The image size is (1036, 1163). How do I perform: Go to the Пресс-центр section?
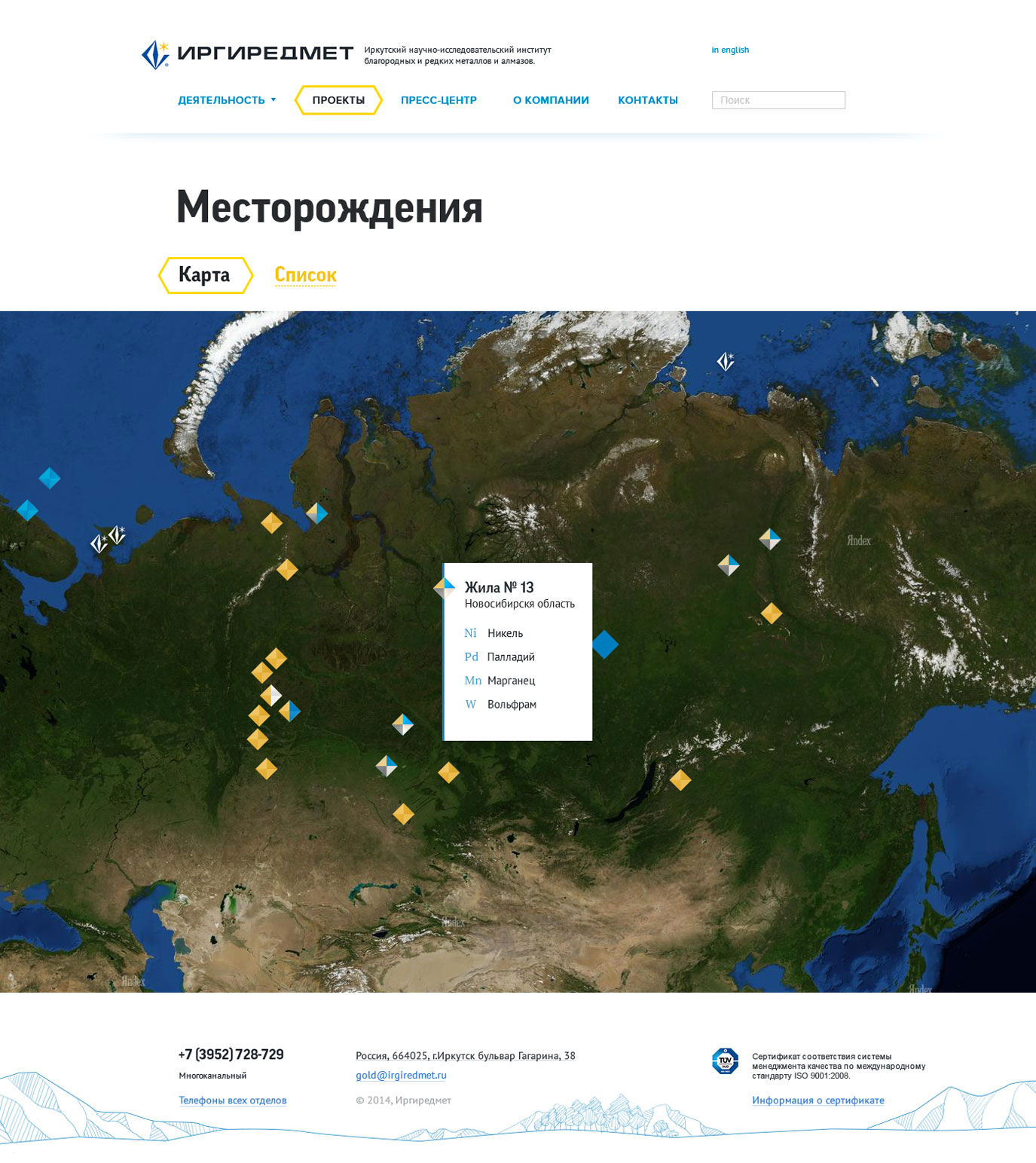click(439, 100)
